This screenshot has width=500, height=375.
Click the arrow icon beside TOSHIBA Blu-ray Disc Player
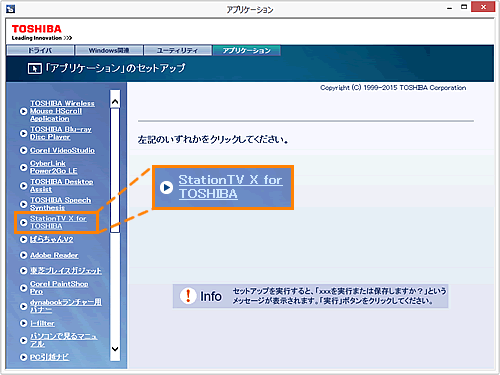coord(23,133)
